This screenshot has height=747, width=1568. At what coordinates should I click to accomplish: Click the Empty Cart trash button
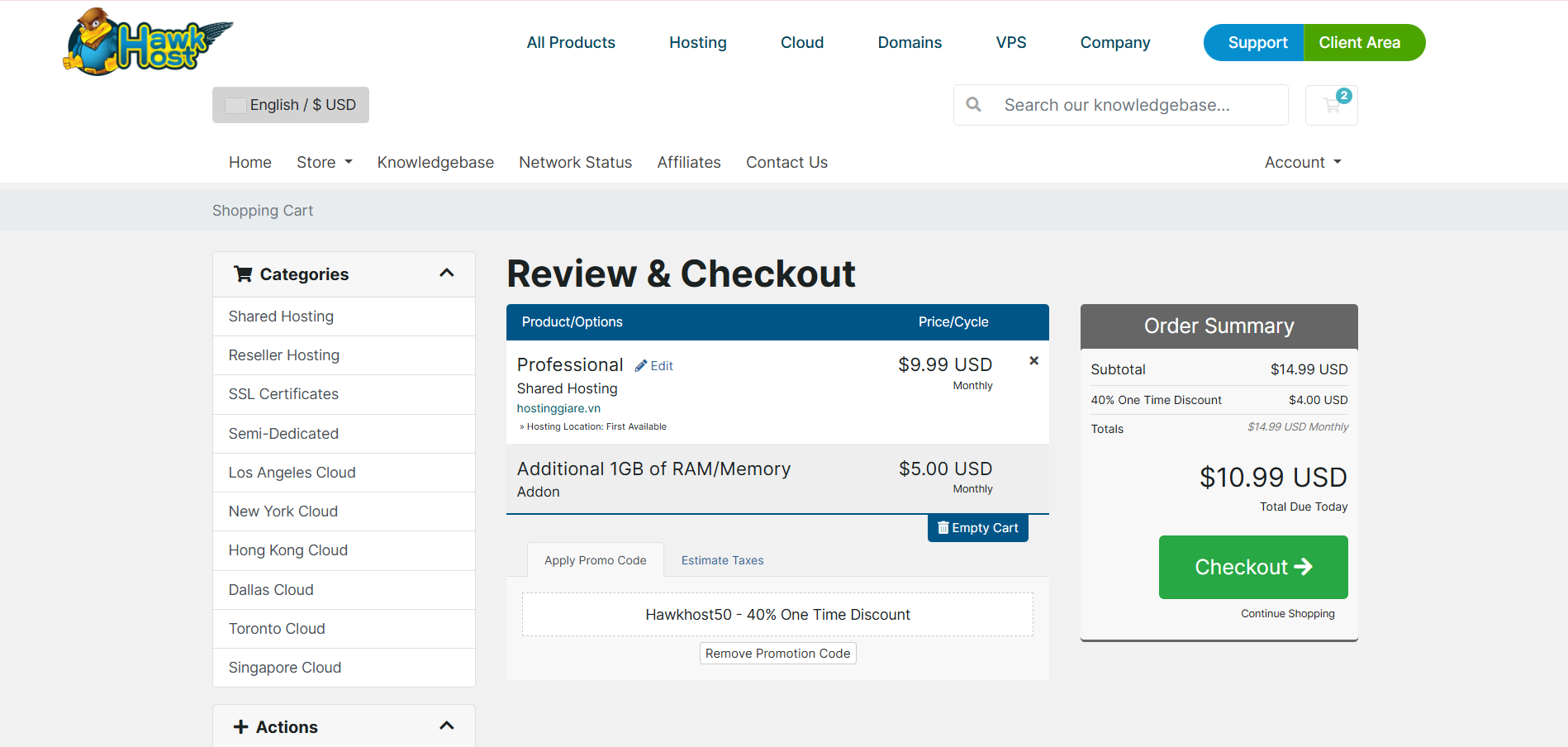pos(977,528)
